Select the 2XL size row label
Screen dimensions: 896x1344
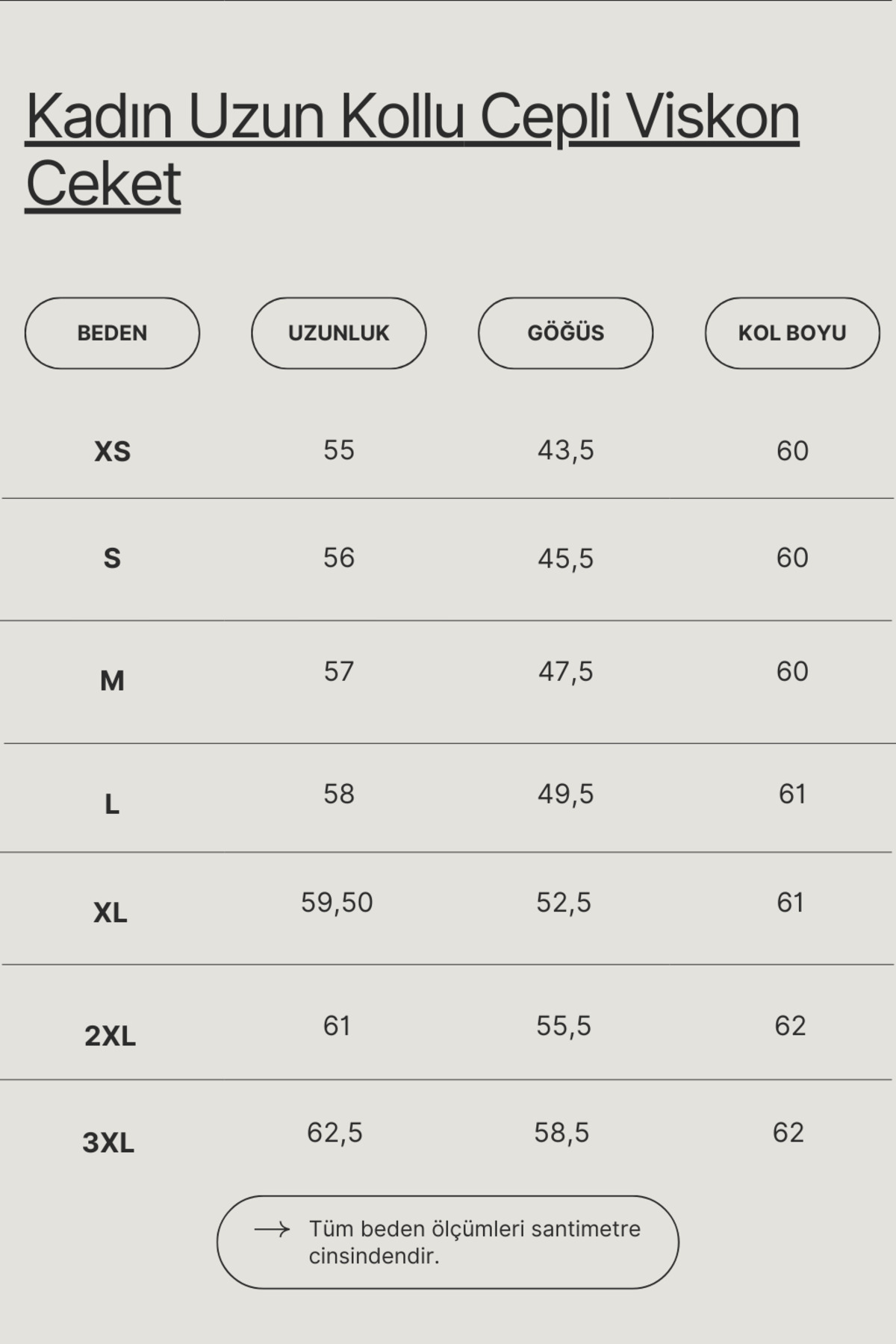[x=110, y=1036]
